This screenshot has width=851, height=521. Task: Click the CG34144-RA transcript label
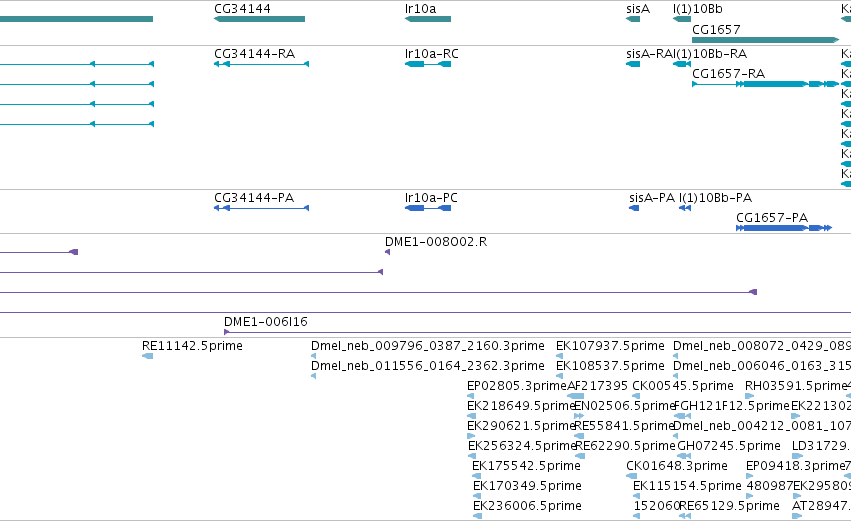point(255,54)
